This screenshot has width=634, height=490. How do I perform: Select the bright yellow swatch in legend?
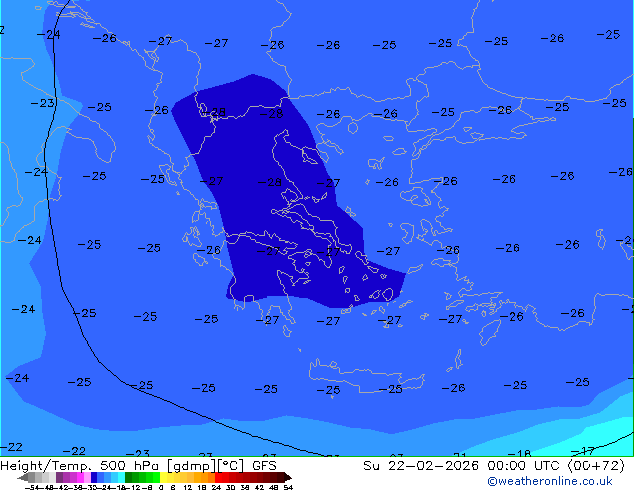pyautogui.click(x=164, y=477)
